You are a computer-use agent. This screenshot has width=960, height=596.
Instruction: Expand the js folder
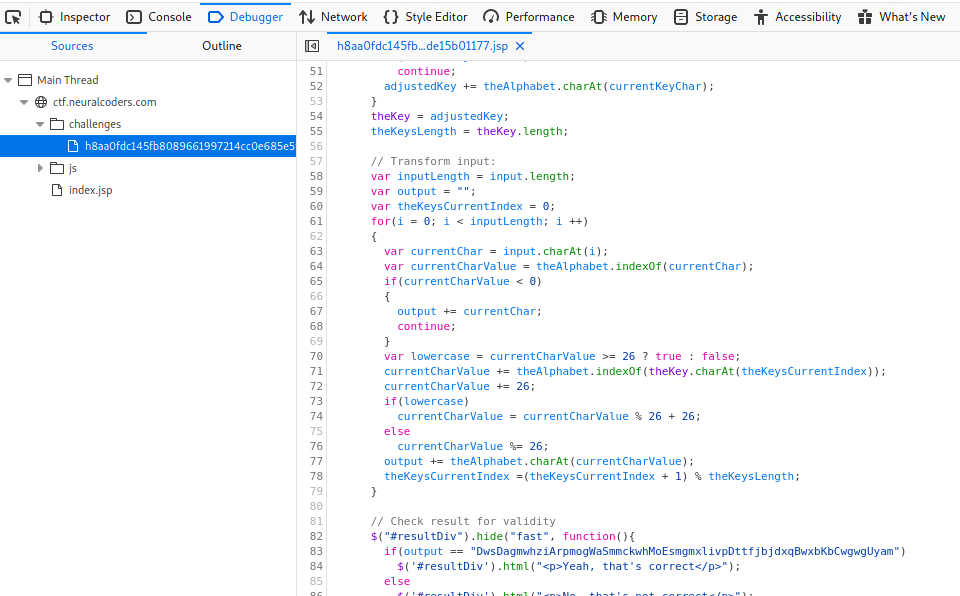pos(41,168)
